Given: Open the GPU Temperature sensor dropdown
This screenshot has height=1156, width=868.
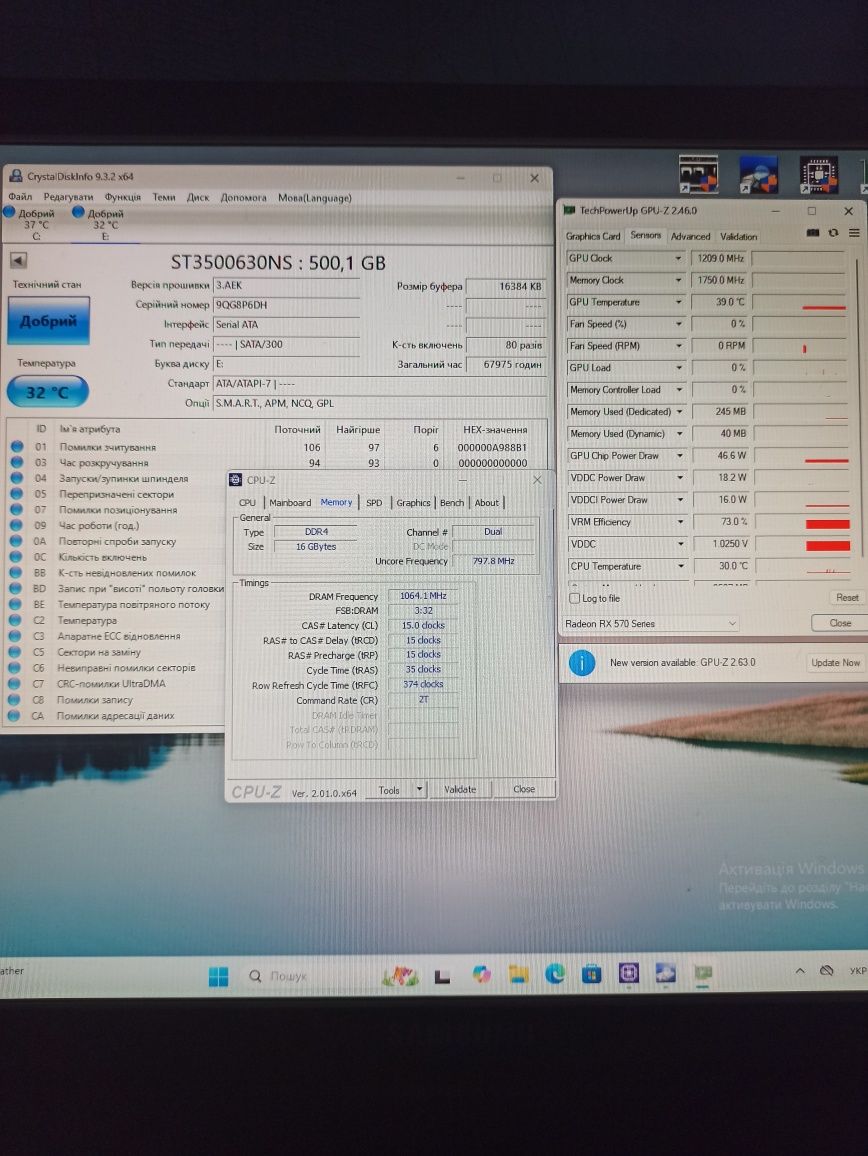Looking at the screenshot, I should [678, 302].
